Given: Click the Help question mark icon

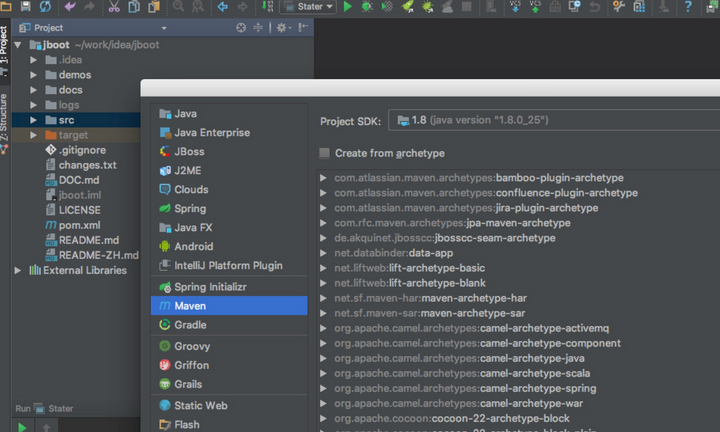Looking at the screenshot, I should tap(688, 6).
